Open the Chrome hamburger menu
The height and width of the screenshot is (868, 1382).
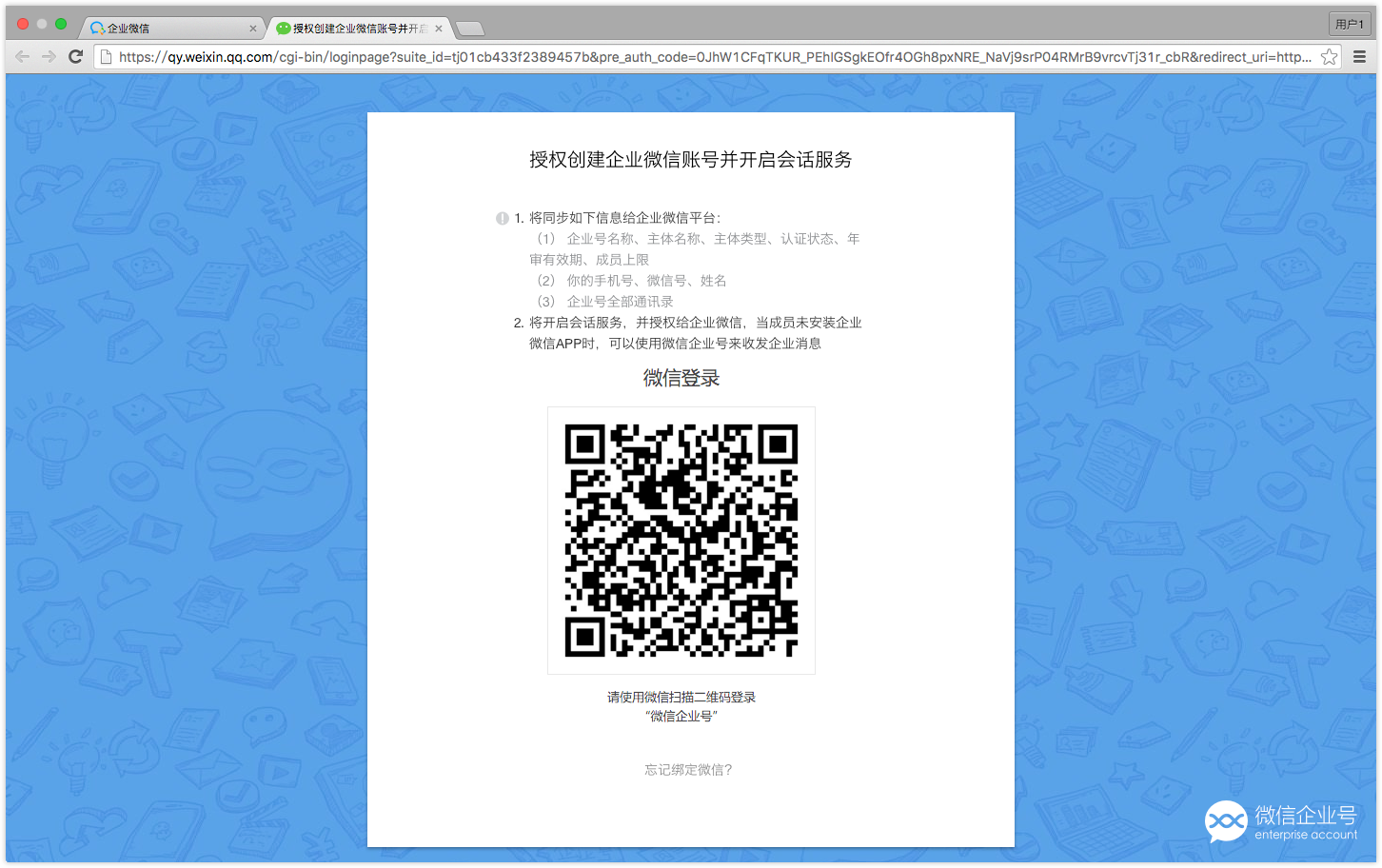click(1359, 57)
